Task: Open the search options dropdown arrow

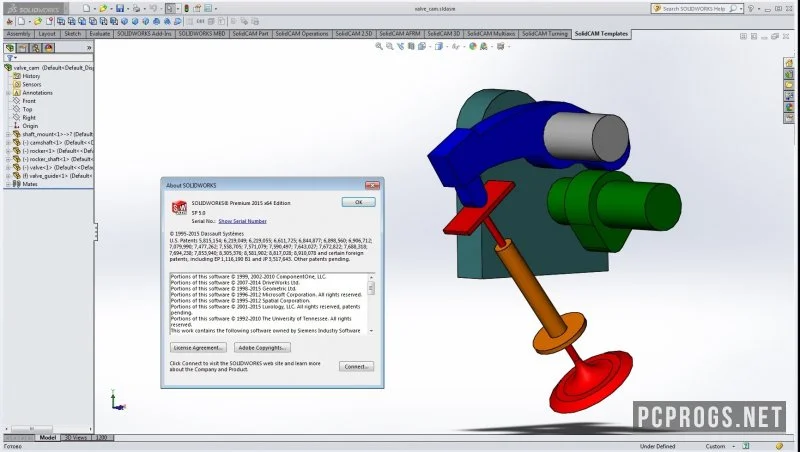Action: [x=741, y=9]
